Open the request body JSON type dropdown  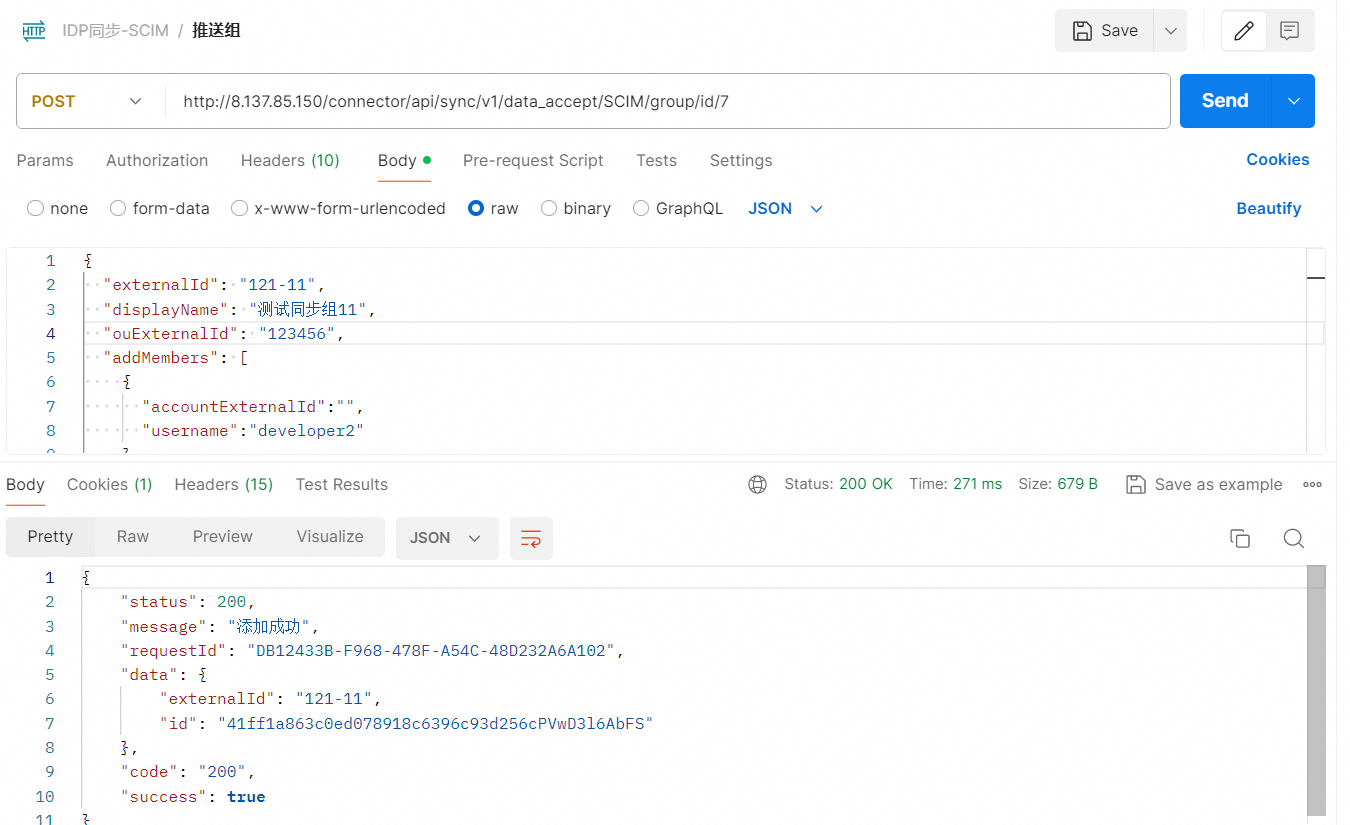pyautogui.click(x=786, y=208)
